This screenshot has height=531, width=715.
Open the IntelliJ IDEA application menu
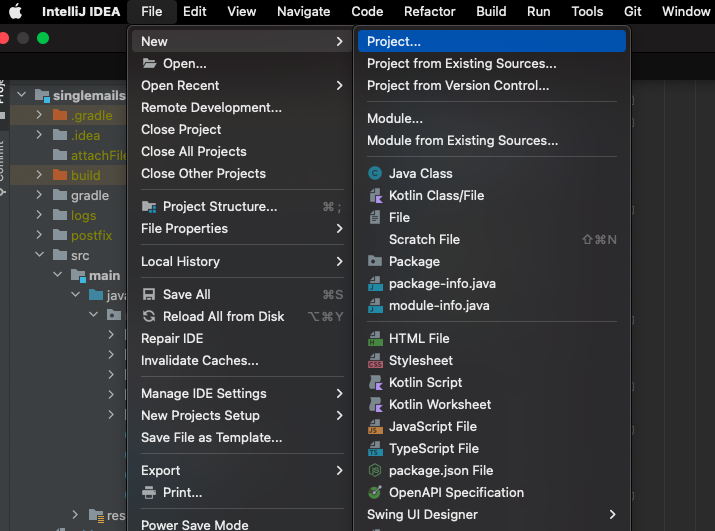tap(81, 11)
